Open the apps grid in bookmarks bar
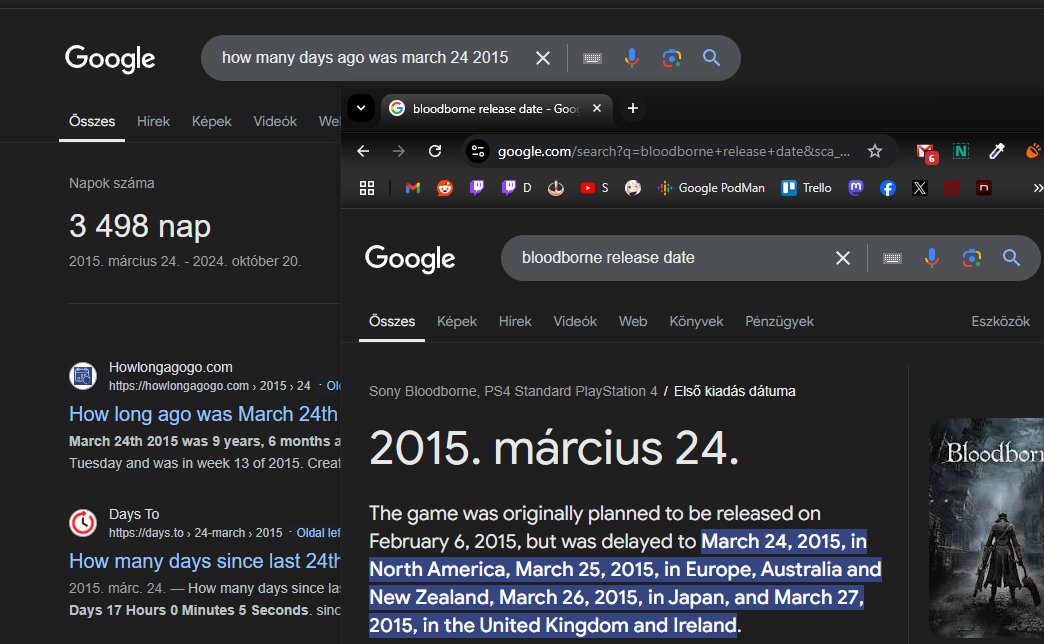 [x=367, y=188]
